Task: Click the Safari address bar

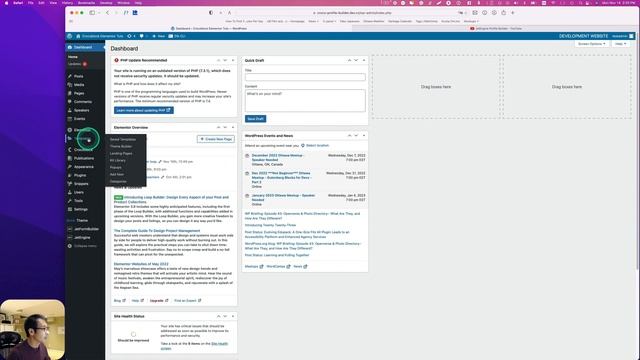Action: point(352,13)
